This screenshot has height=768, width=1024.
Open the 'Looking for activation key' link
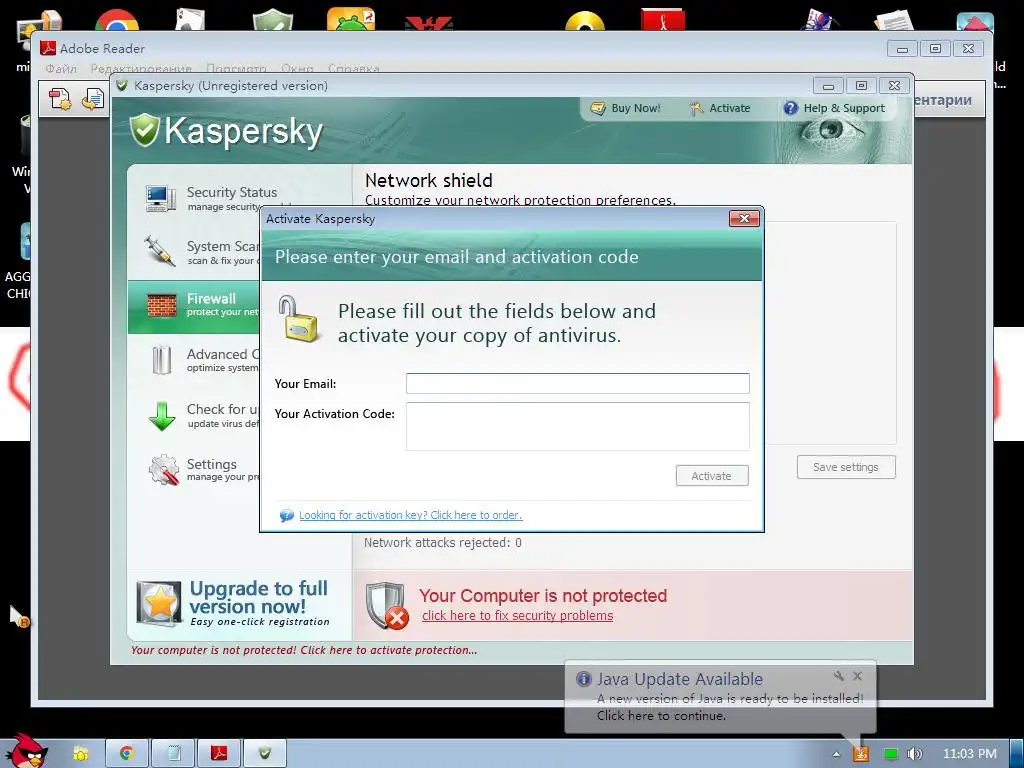coord(410,515)
